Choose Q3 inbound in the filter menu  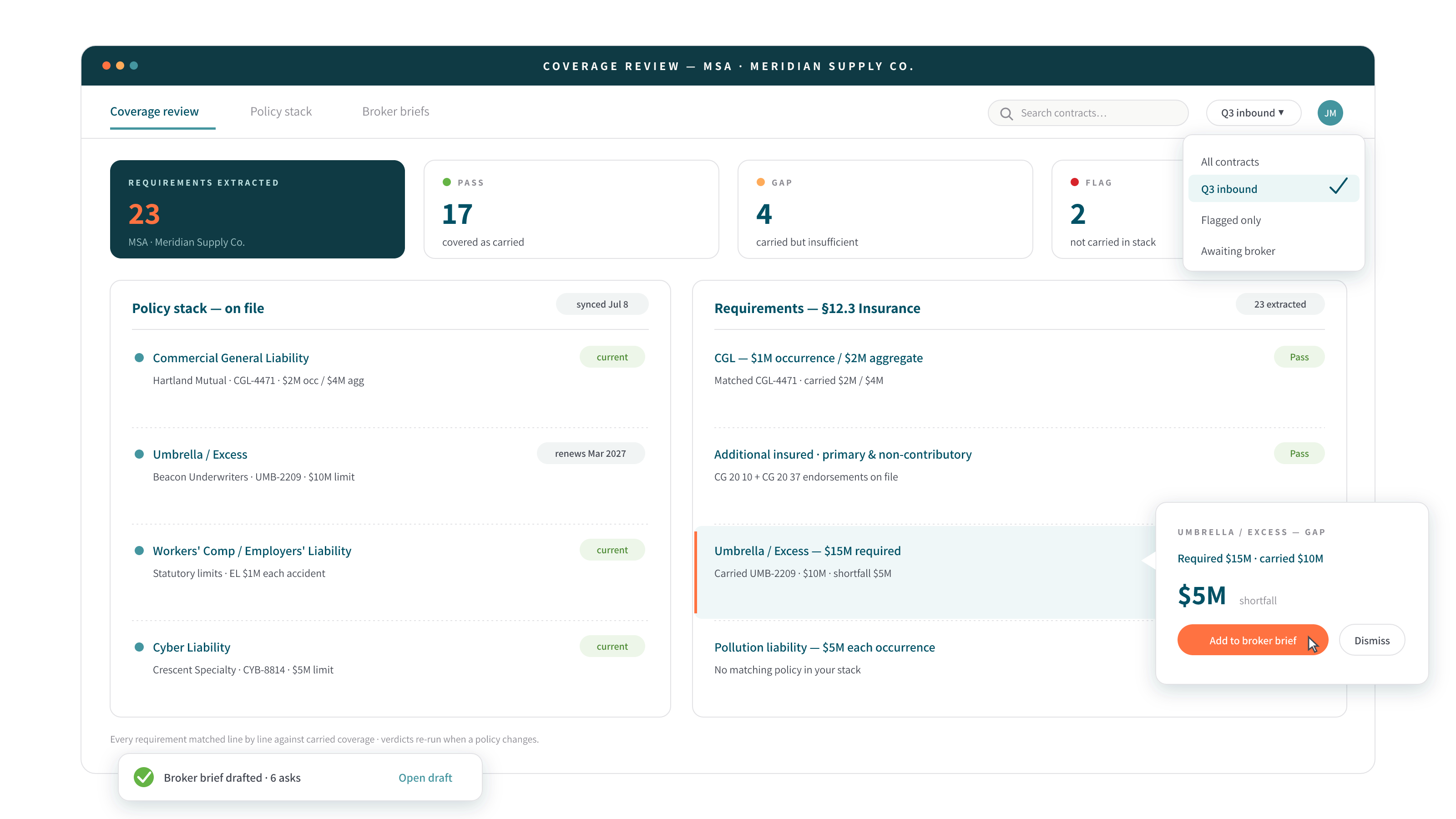coord(1274,189)
